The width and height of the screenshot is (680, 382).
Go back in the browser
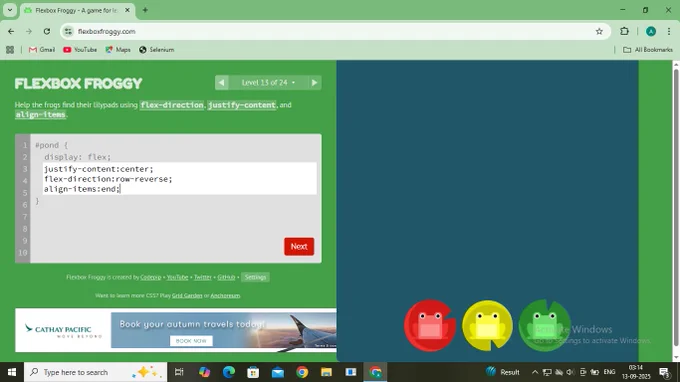coord(11,31)
